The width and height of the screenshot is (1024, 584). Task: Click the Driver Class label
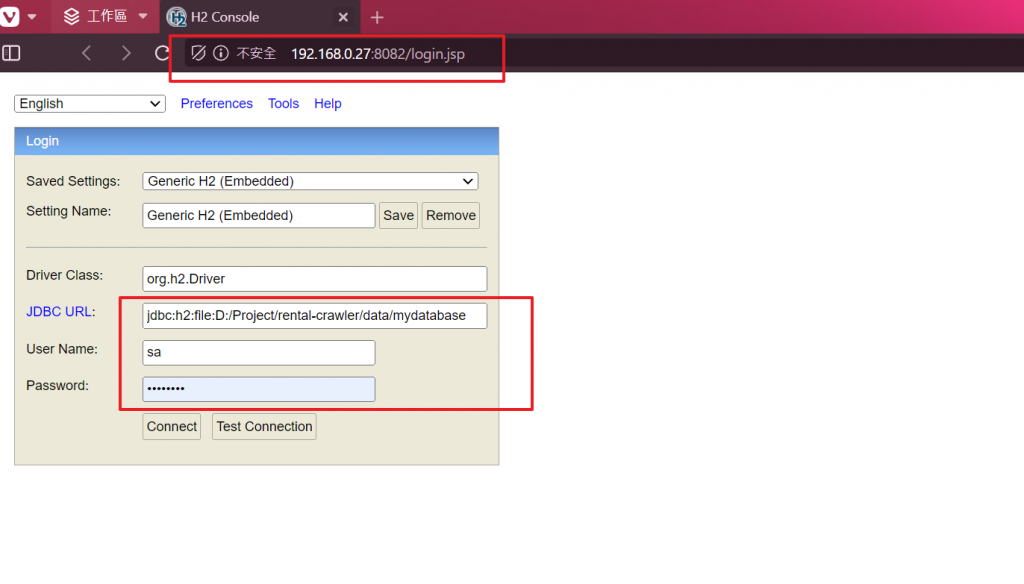(x=65, y=275)
